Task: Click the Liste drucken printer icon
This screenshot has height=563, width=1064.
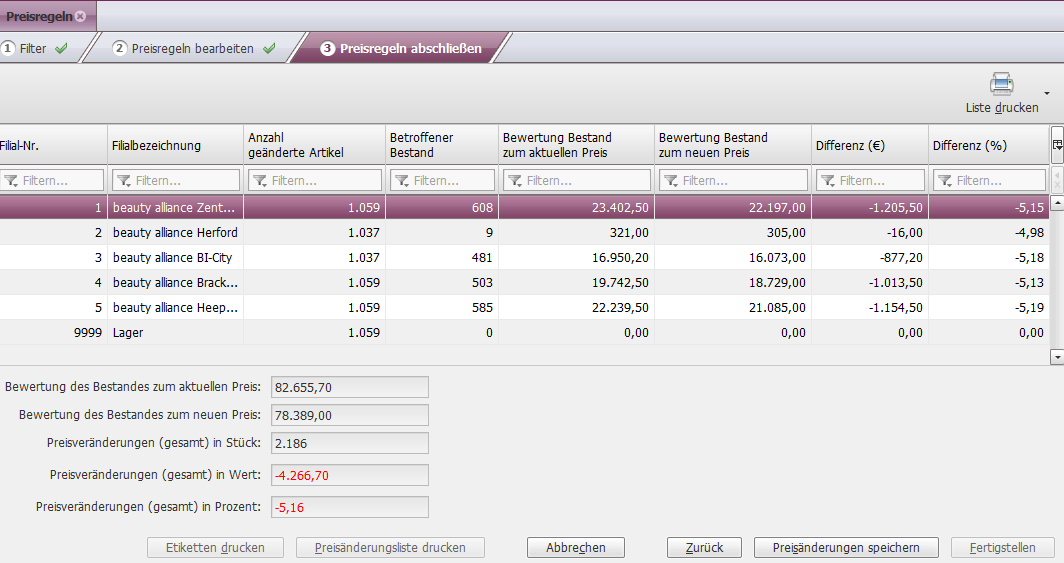Action: click(1002, 84)
